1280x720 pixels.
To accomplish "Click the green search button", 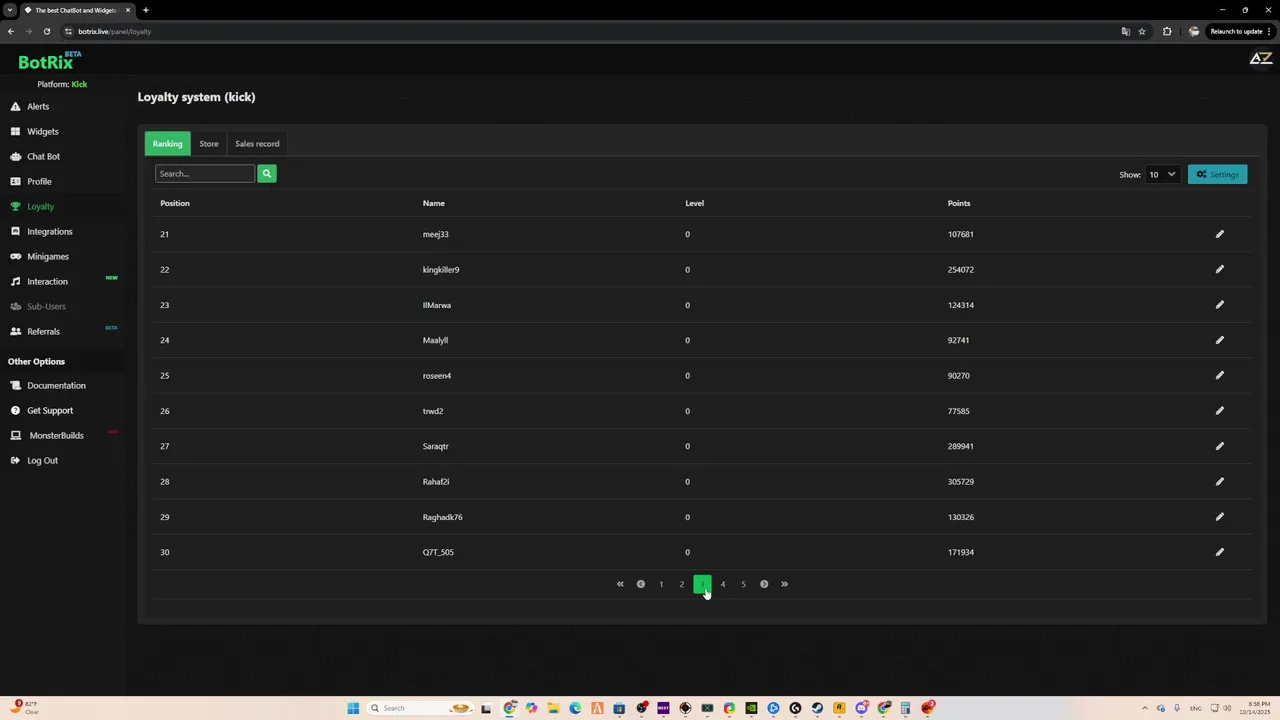I will 266,174.
